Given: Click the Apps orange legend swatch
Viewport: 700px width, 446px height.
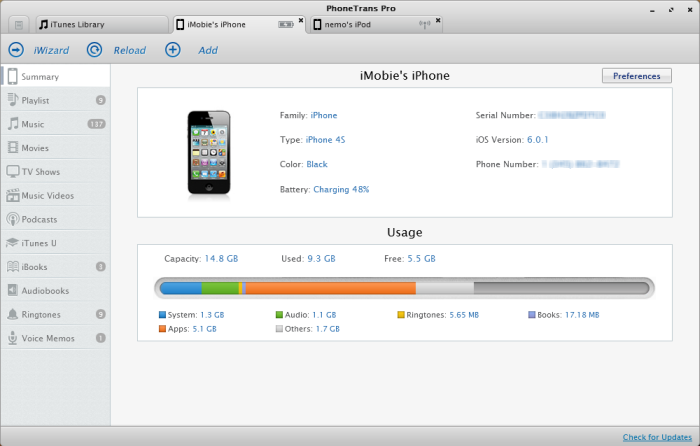Looking at the screenshot, I should pyautogui.click(x=162, y=329).
